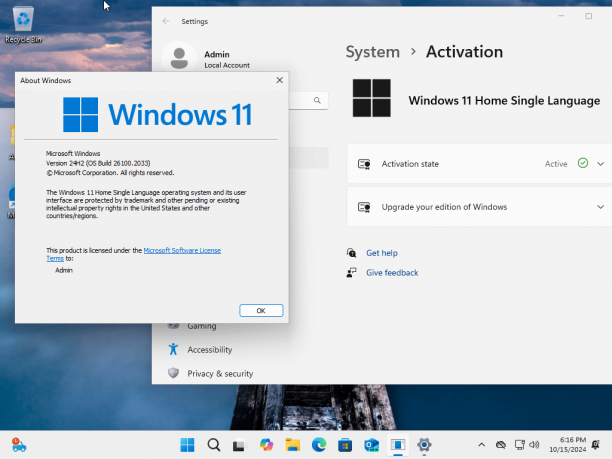Click the Admin Local Account name
Image resolution: width=612 pixels, height=459 pixels.
[x=227, y=59]
